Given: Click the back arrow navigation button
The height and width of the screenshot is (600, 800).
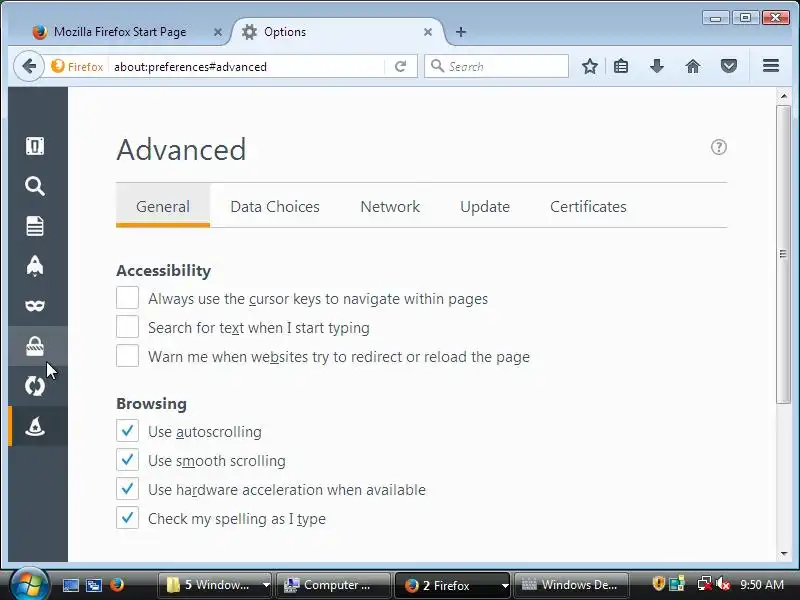Looking at the screenshot, I should pyautogui.click(x=29, y=66).
